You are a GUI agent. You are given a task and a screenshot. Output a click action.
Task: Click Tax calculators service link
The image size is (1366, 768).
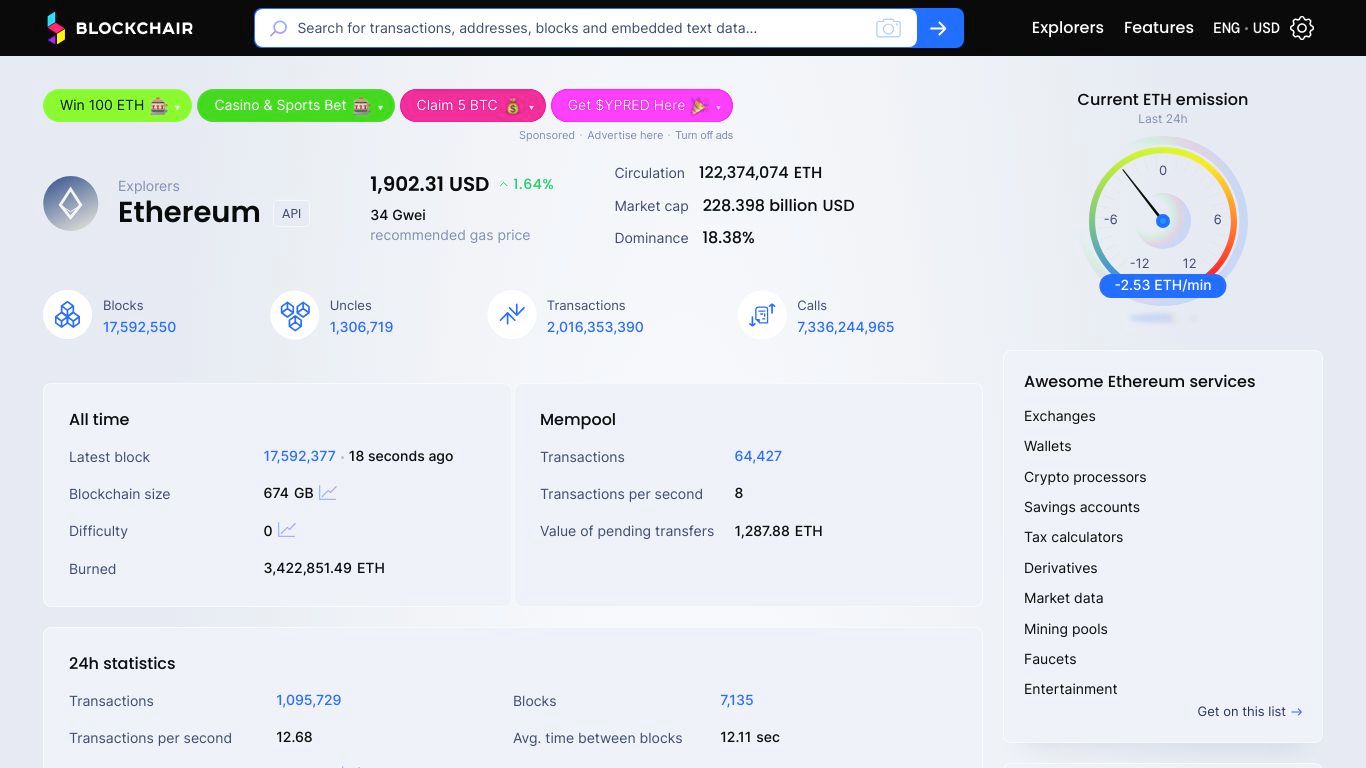[1073, 537]
